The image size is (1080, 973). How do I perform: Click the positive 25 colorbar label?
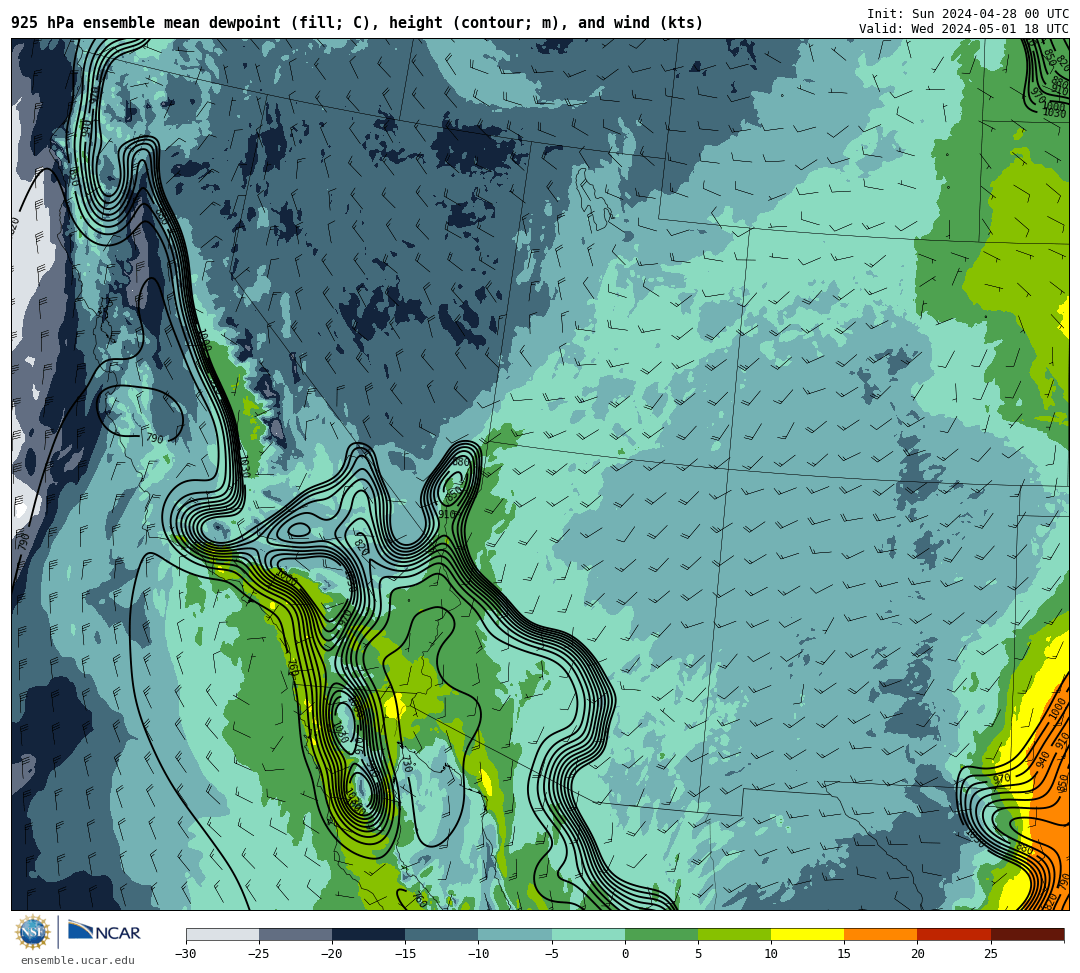click(x=990, y=954)
